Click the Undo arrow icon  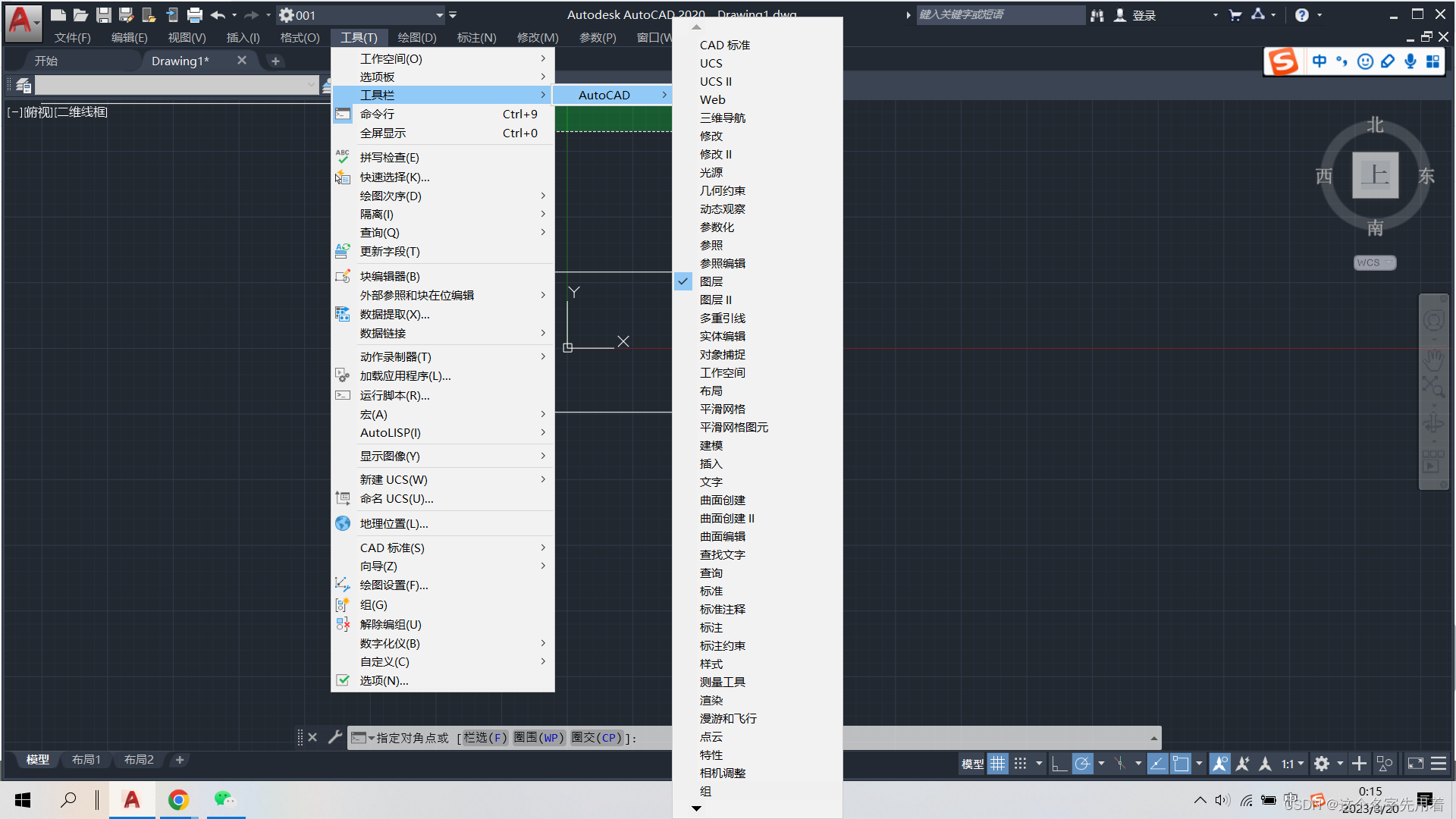(218, 15)
